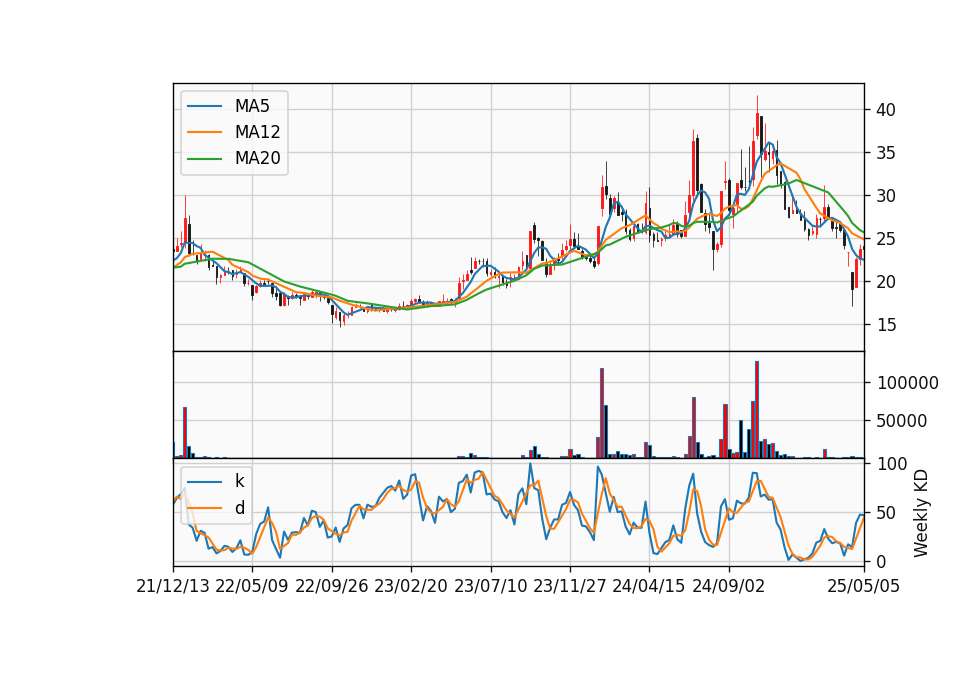Viewport: 960px width, 690px height.
Task: Click the 24/04/15 date label
Action: (x=649, y=587)
